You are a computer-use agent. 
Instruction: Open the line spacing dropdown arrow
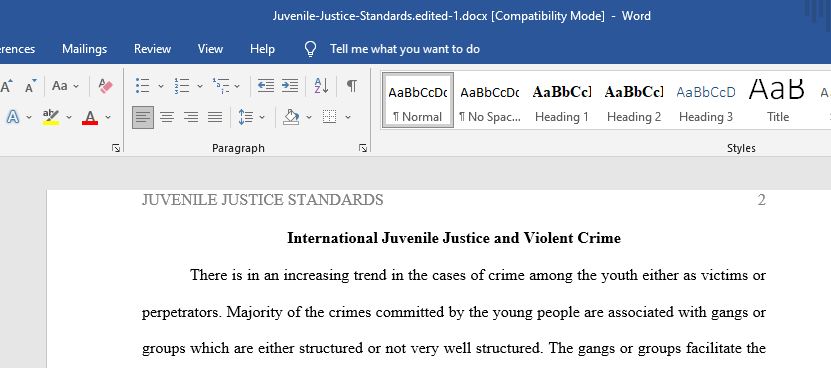(262, 117)
